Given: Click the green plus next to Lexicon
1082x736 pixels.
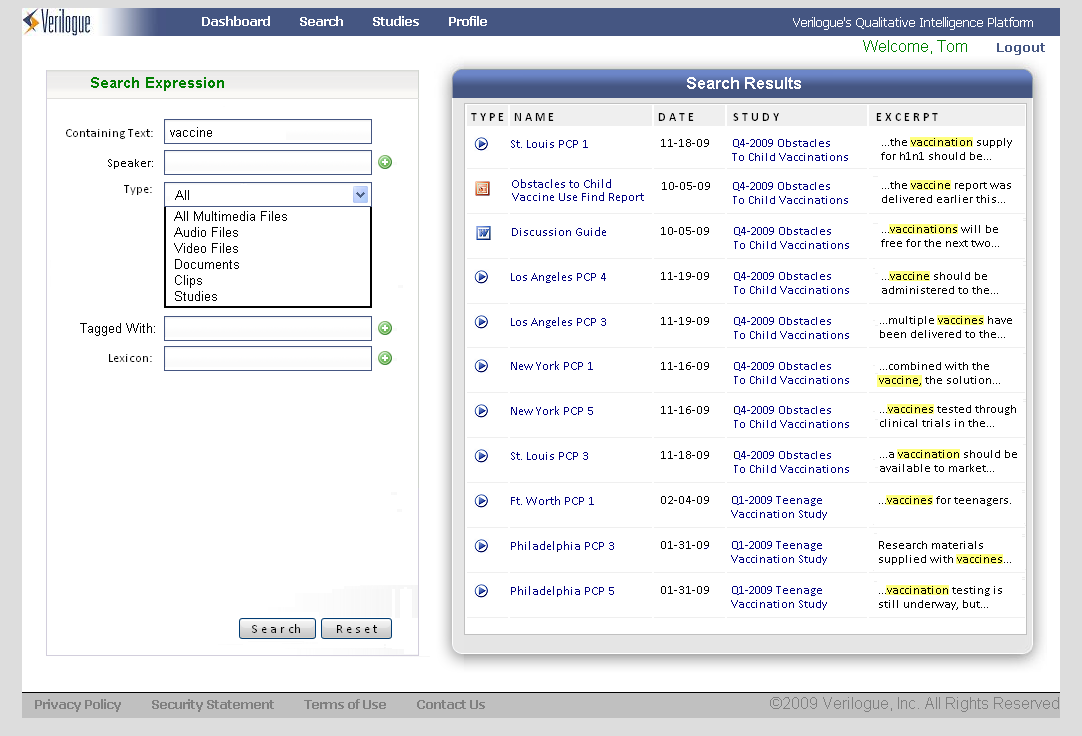Looking at the screenshot, I should pos(385,359).
